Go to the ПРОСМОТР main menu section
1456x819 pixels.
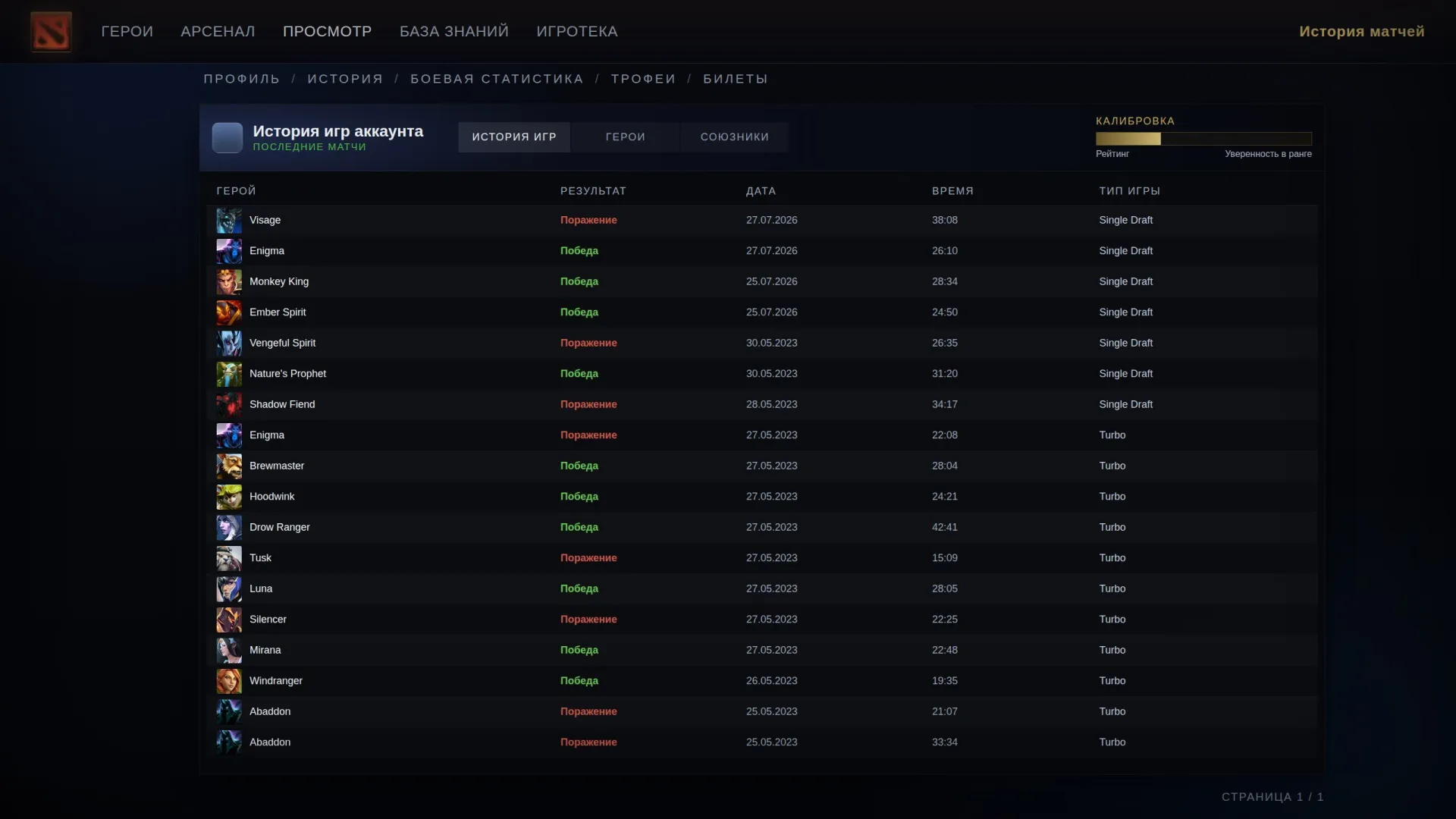tap(328, 31)
